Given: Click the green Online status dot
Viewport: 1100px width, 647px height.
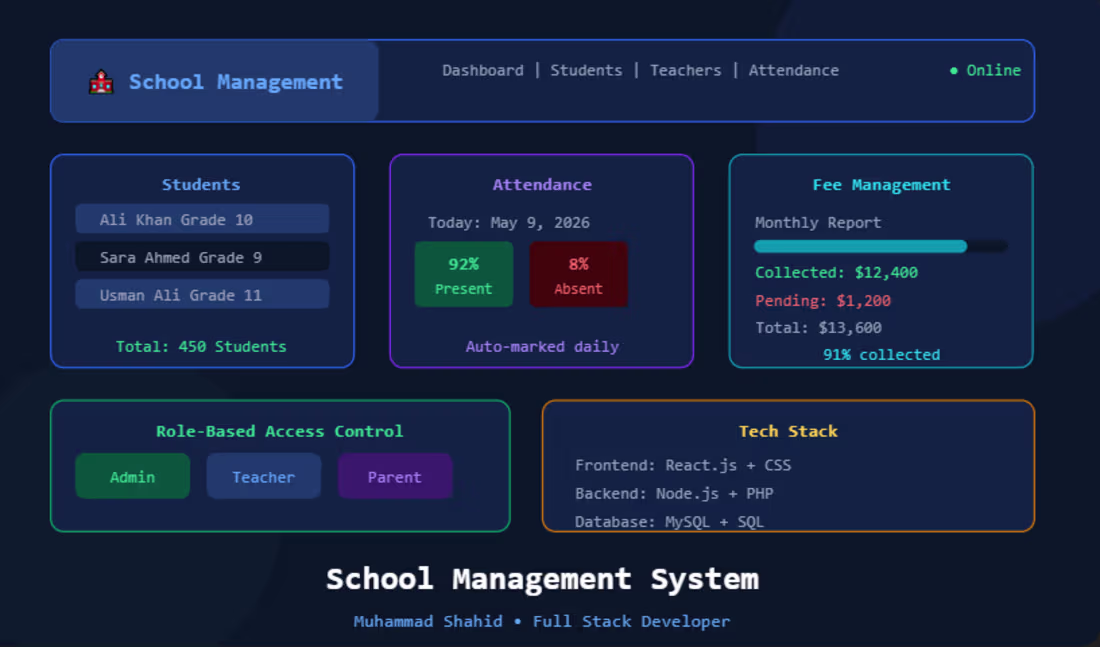Looking at the screenshot, I should 953,71.
